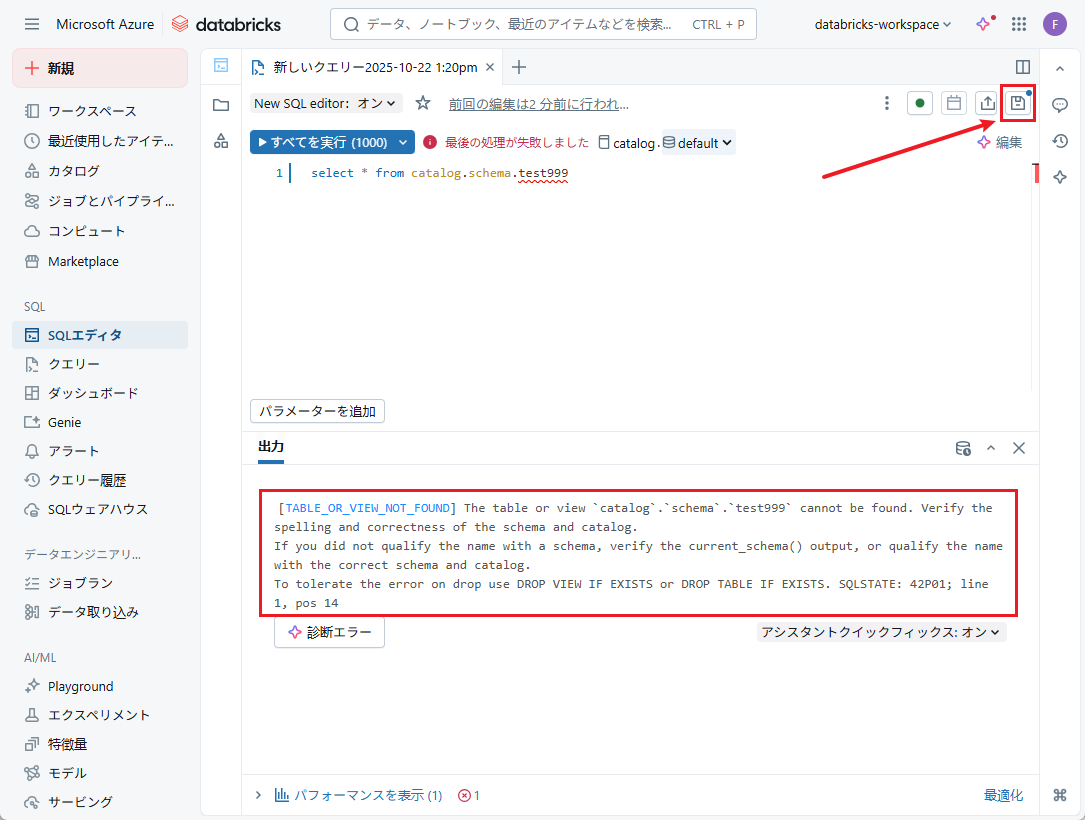Viewport: 1085px width, 820px height.
Task: Toggle New SQL editor on/off dropdown
Action: 326,103
